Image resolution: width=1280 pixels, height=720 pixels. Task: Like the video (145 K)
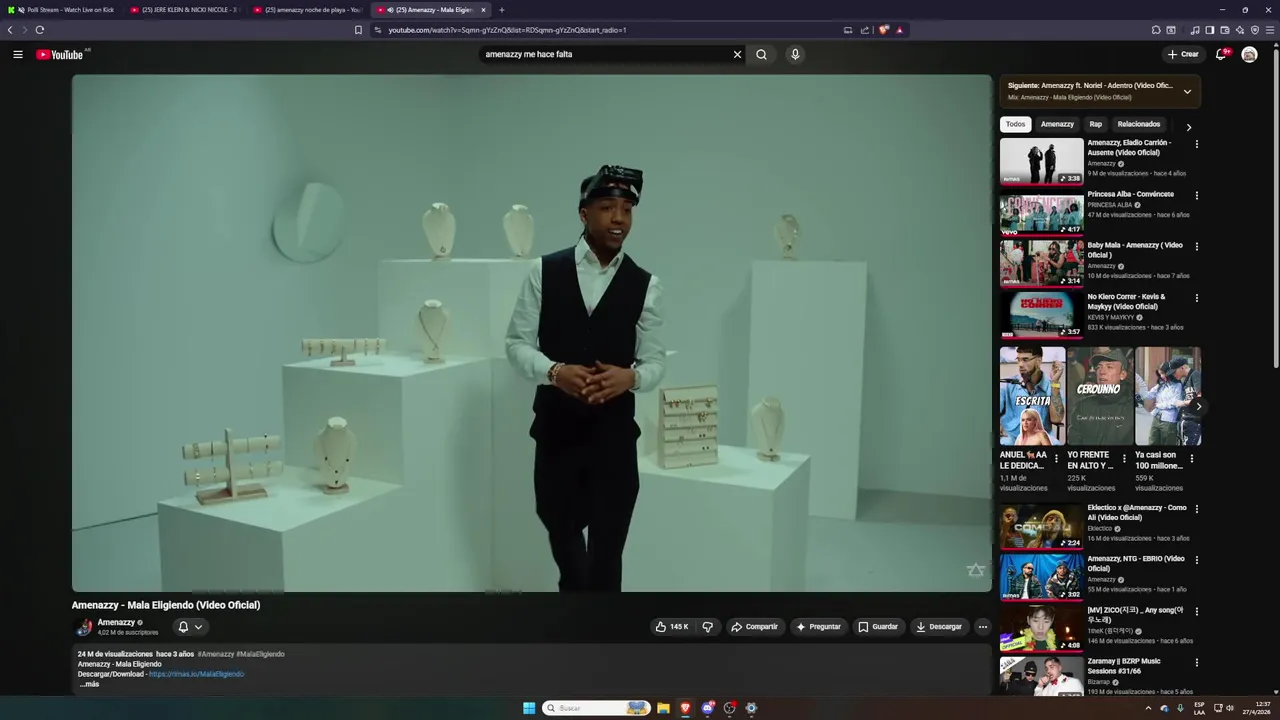(x=672, y=627)
